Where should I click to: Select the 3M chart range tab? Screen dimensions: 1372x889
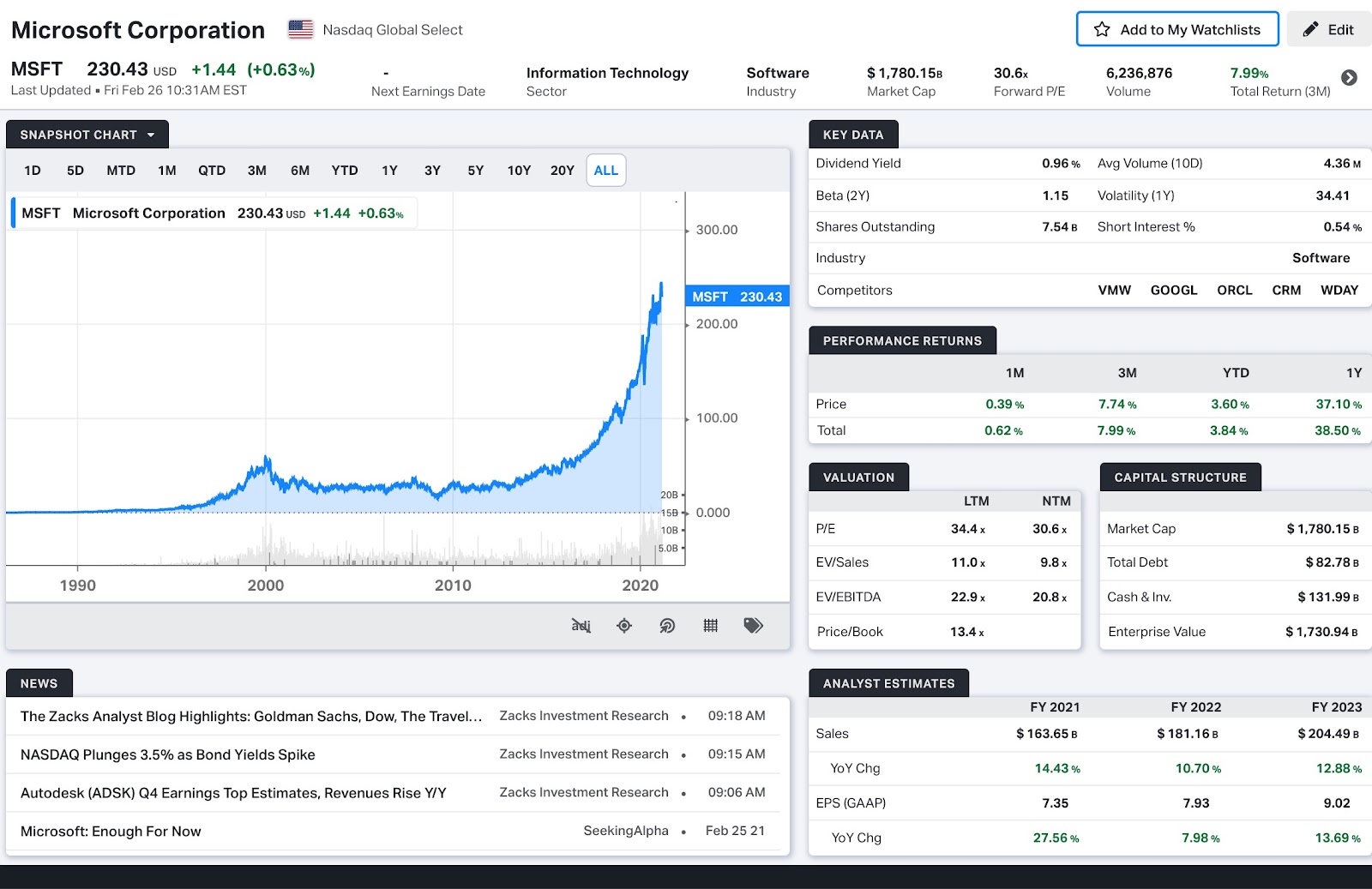pyautogui.click(x=257, y=171)
